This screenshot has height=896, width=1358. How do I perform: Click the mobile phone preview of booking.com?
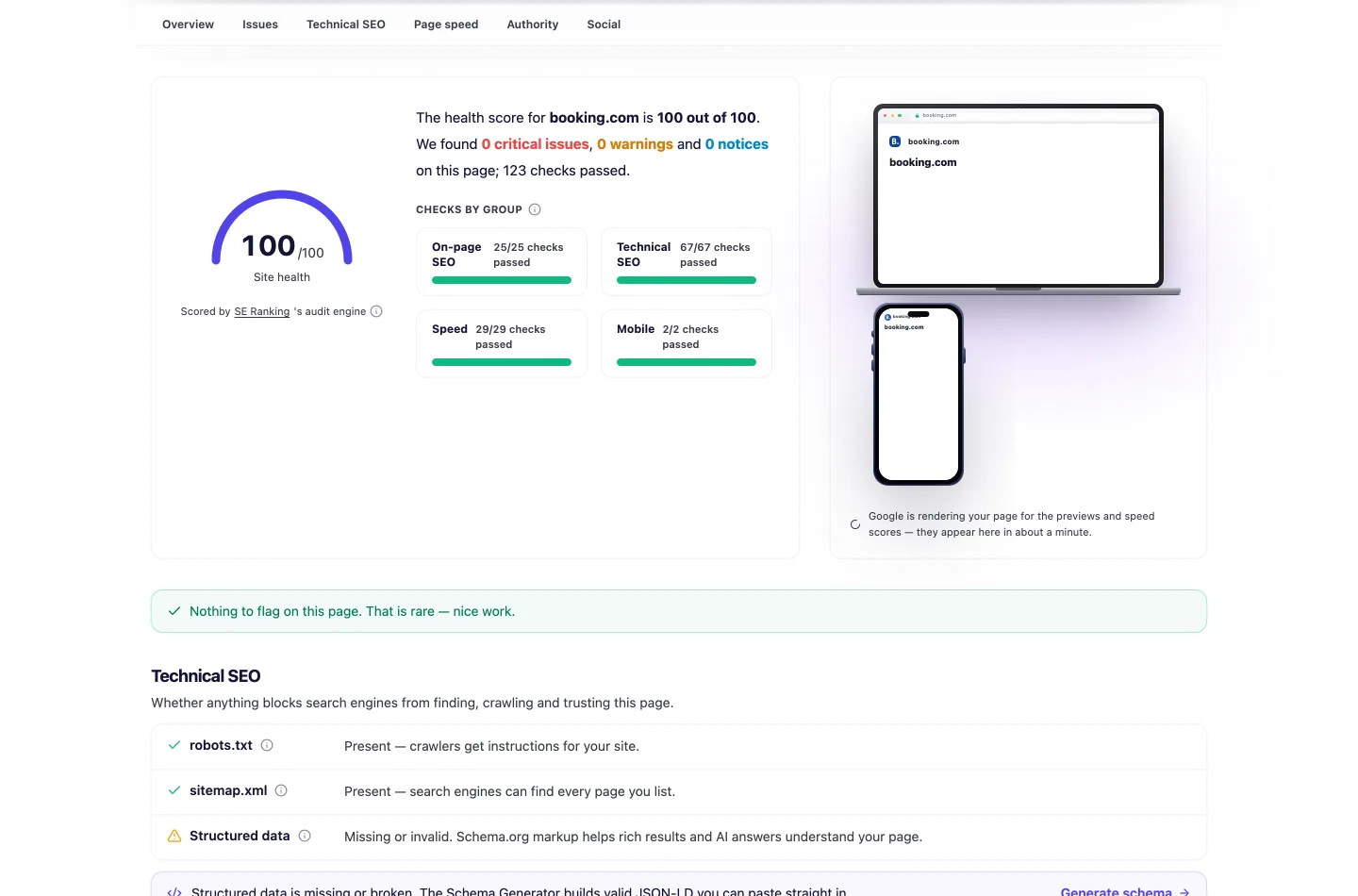coord(919,394)
